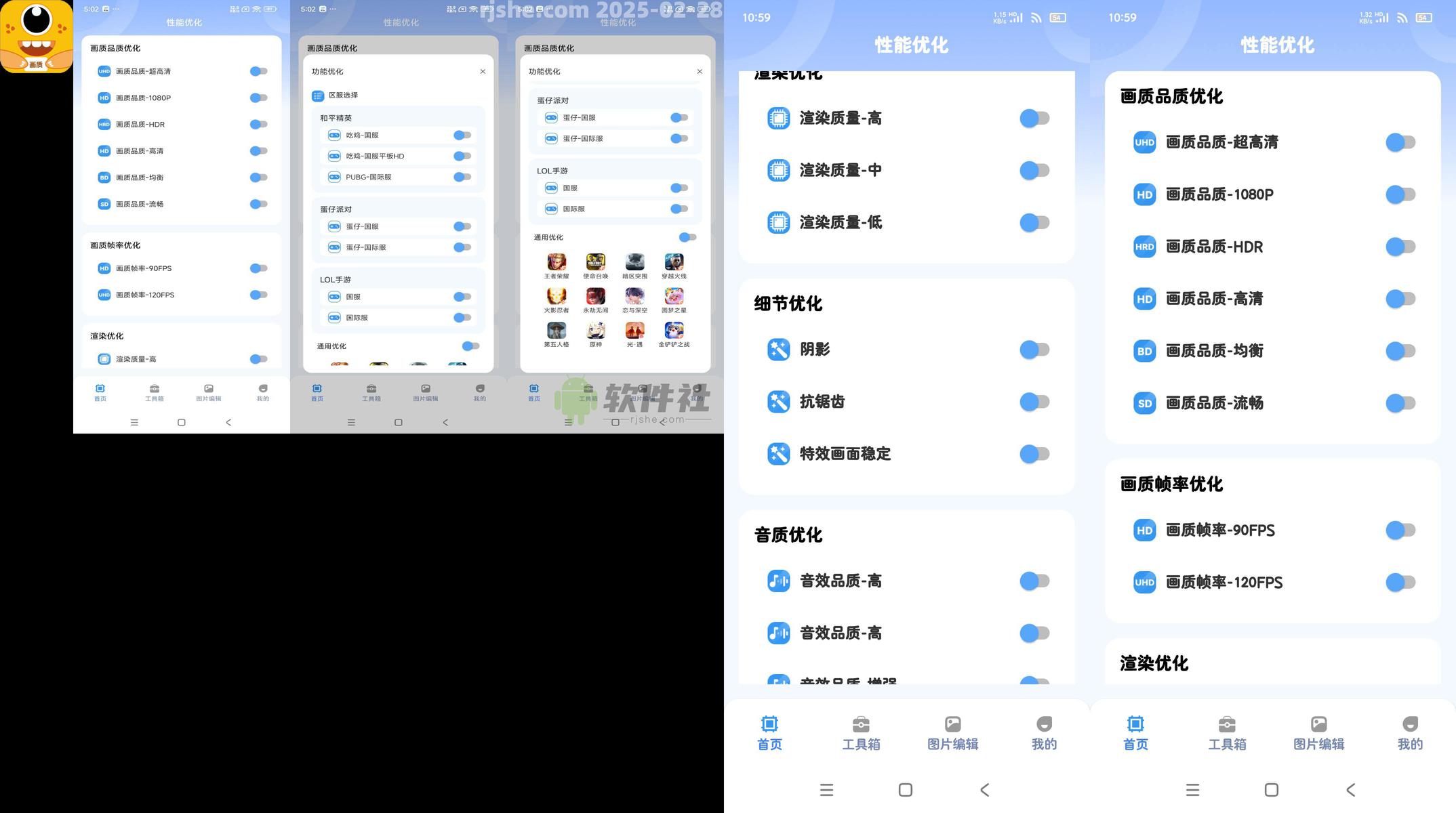Screen dimensions: 1456x813
Task: Close the 功能优化 dialog in the second panel
Action: coord(483,72)
